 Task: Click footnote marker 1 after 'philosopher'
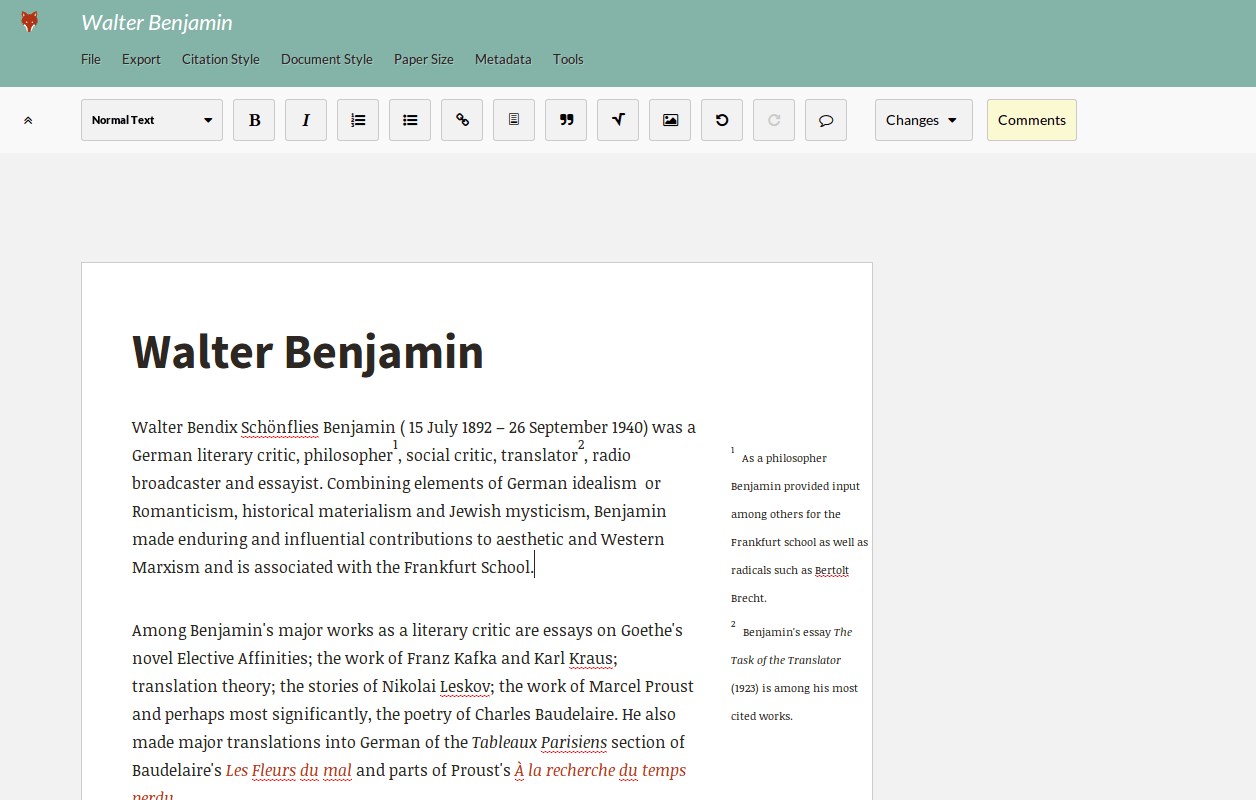[x=396, y=444]
